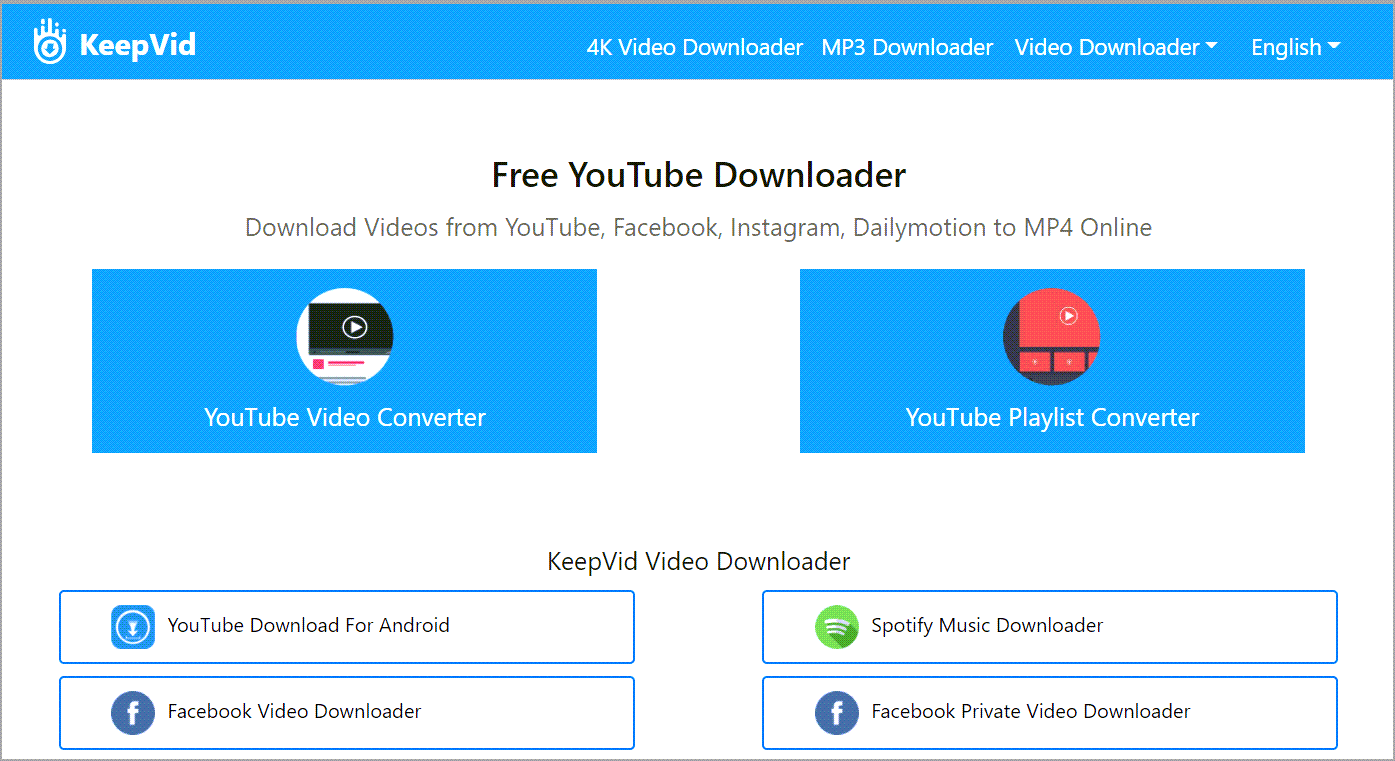Open YouTube Download For Android link
This screenshot has width=1395, height=761.
tap(346, 627)
